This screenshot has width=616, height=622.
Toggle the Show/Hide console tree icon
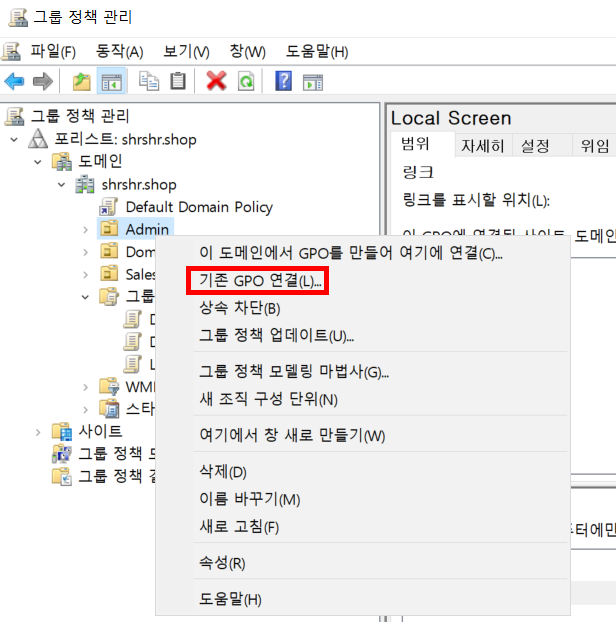coord(111,82)
